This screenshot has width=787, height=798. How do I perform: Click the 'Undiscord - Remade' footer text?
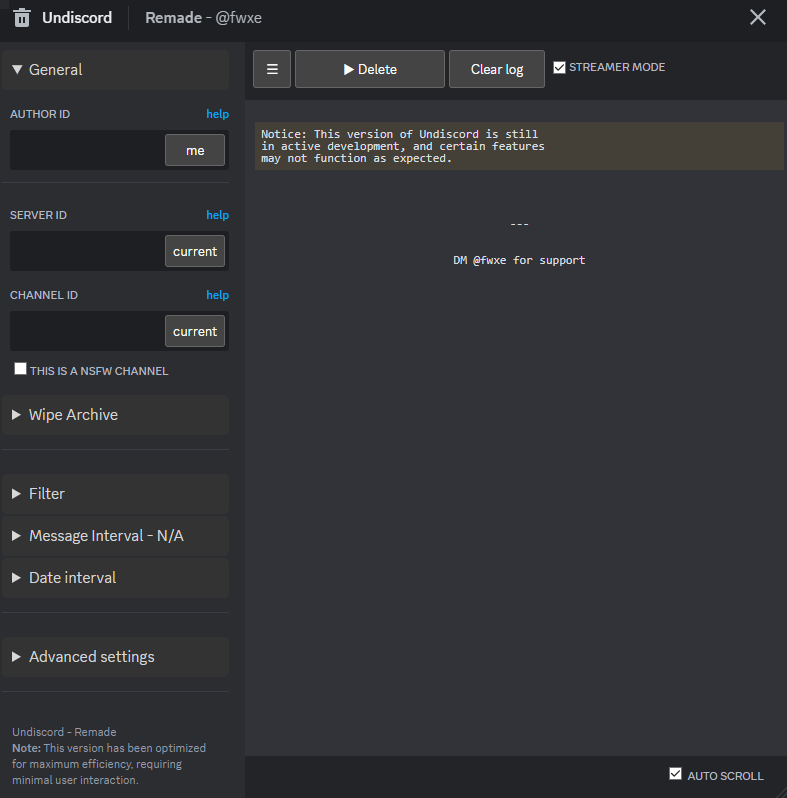pyautogui.click(x=64, y=732)
